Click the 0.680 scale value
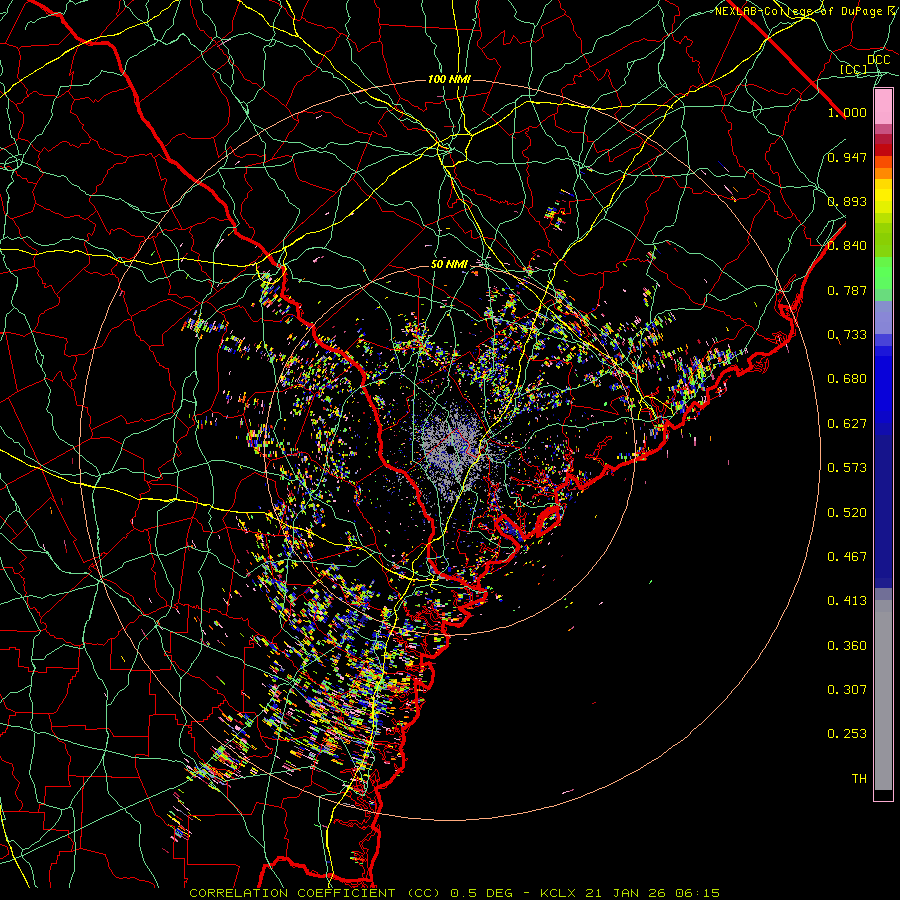900x900 pixels. pos(847,379)
